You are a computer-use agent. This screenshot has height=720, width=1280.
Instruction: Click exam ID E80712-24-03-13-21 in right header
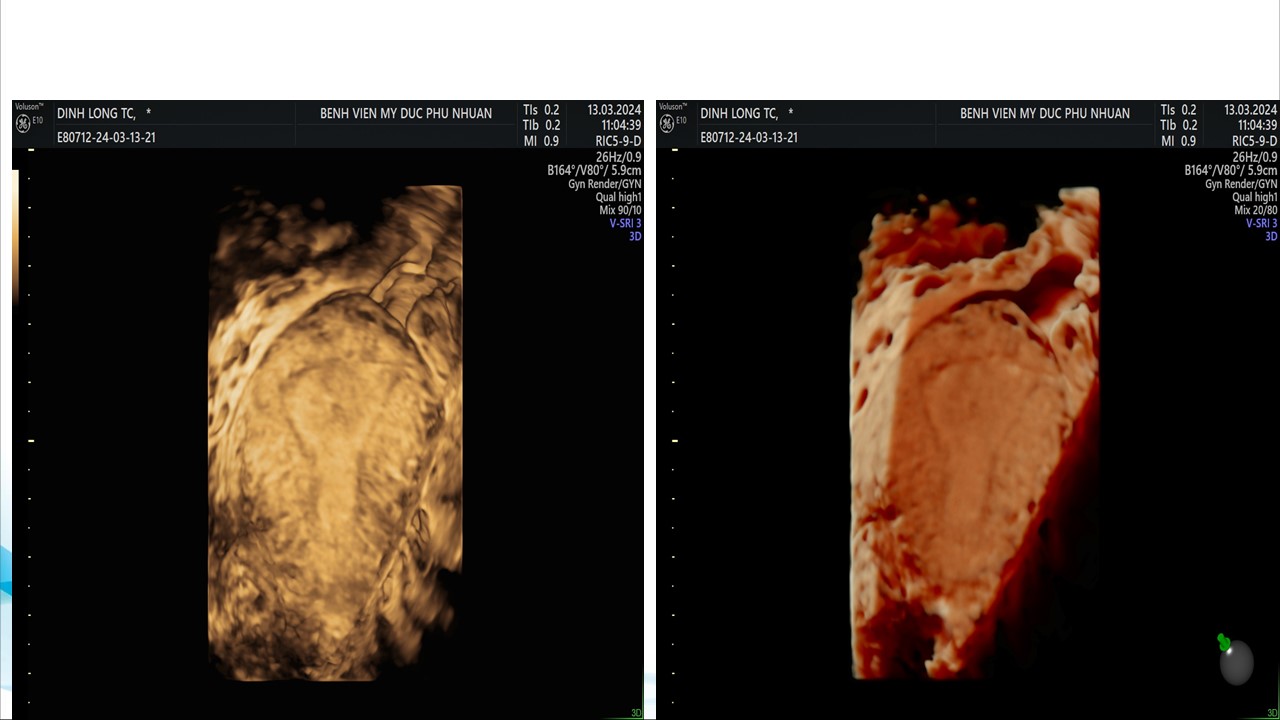[749, 138]
